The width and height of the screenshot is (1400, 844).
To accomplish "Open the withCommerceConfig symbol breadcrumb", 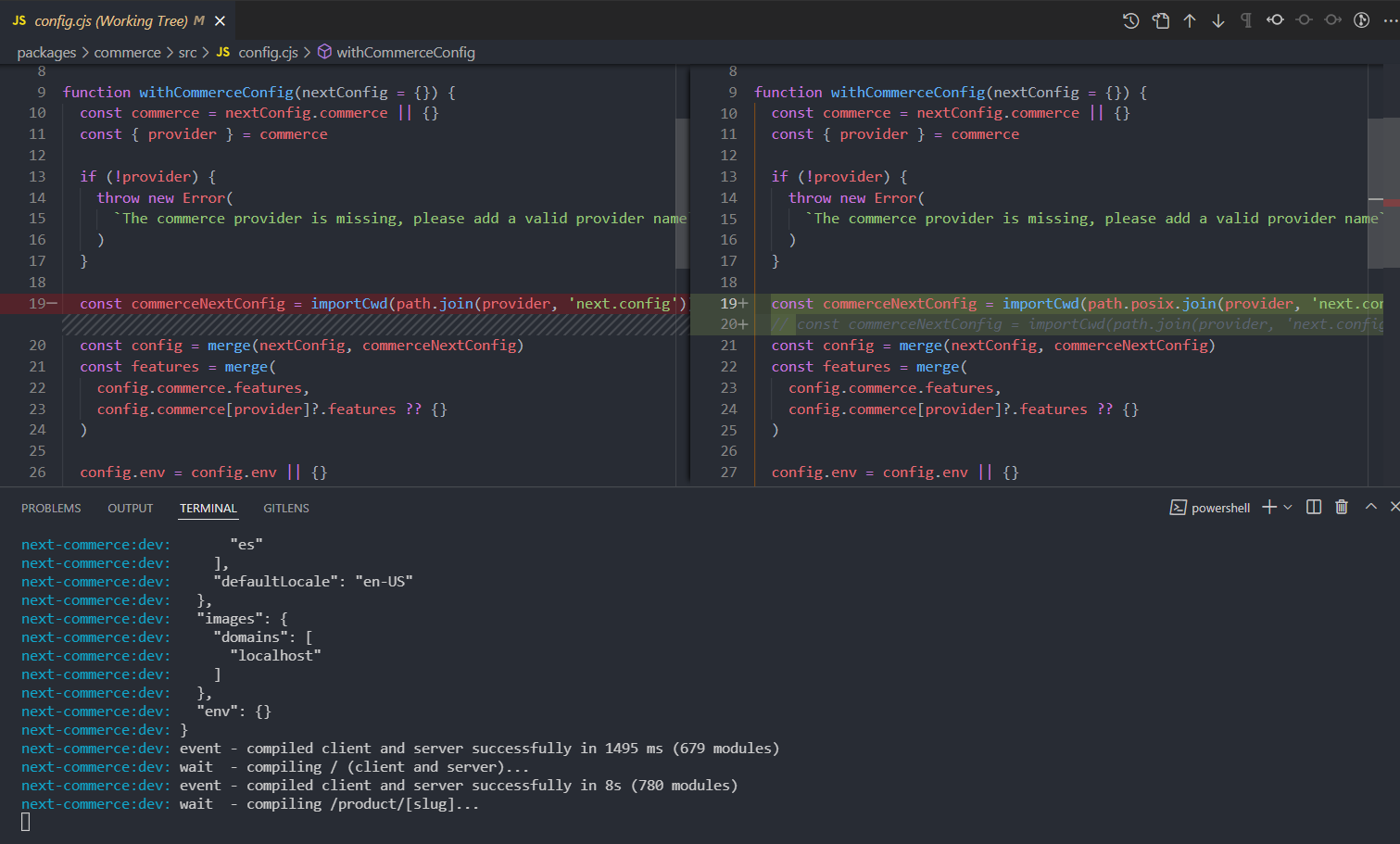I will click(x=405, y=53).
